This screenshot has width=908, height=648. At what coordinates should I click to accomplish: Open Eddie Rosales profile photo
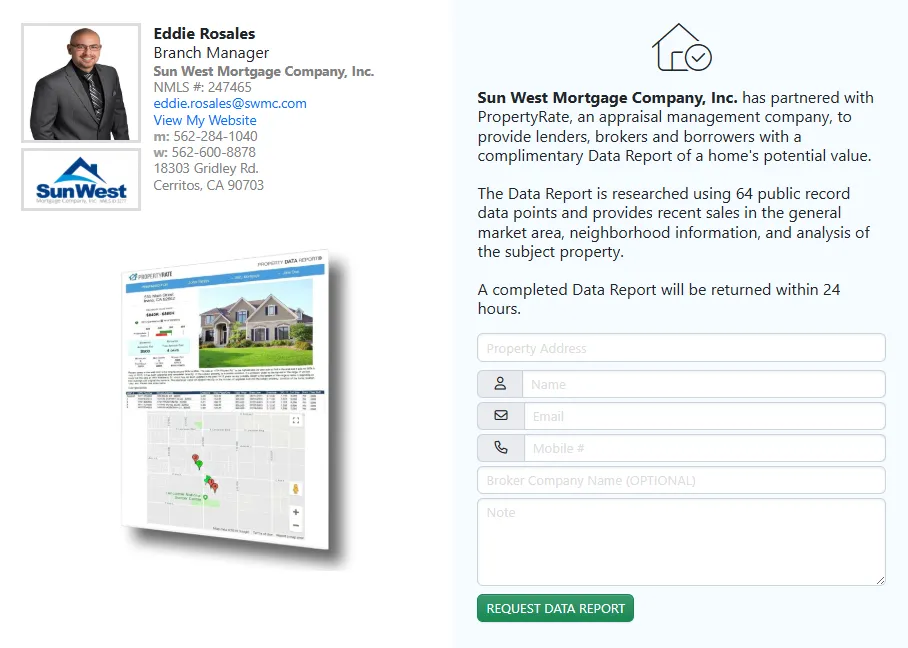click(x=81, y=83)
